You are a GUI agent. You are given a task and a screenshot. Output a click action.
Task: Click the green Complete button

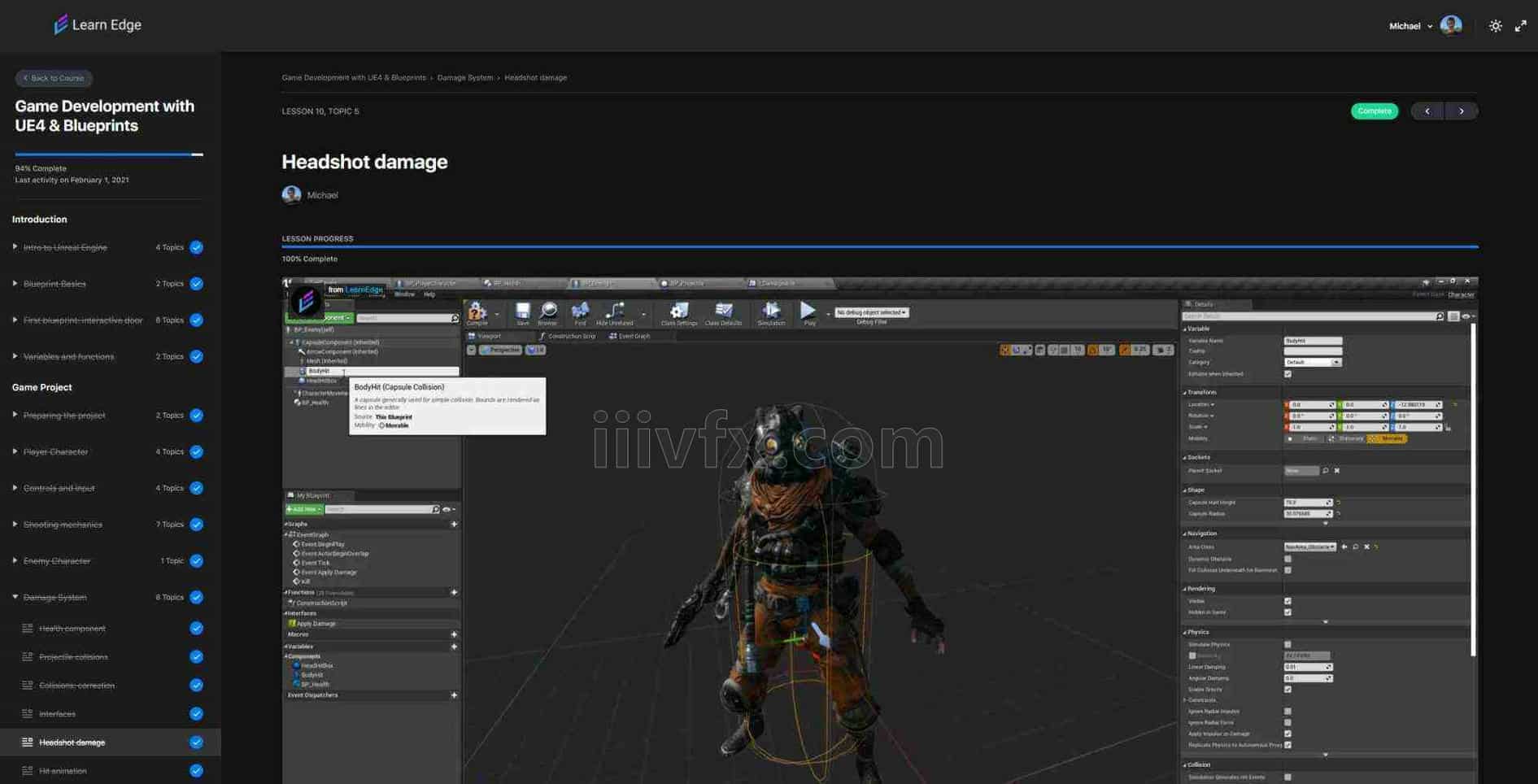[x=1375, y=111]
